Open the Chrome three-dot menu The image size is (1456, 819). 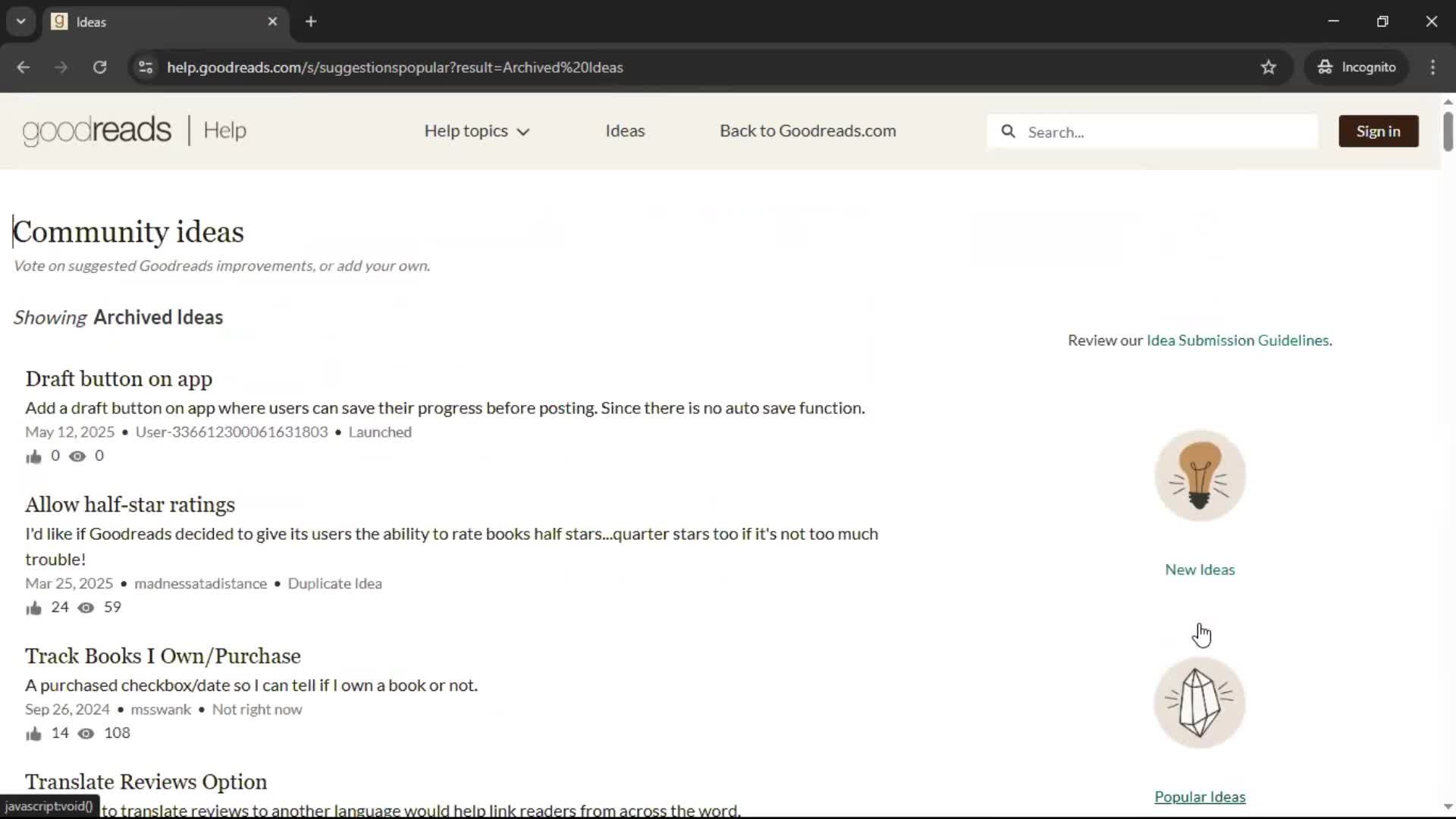coord(1432,67)
